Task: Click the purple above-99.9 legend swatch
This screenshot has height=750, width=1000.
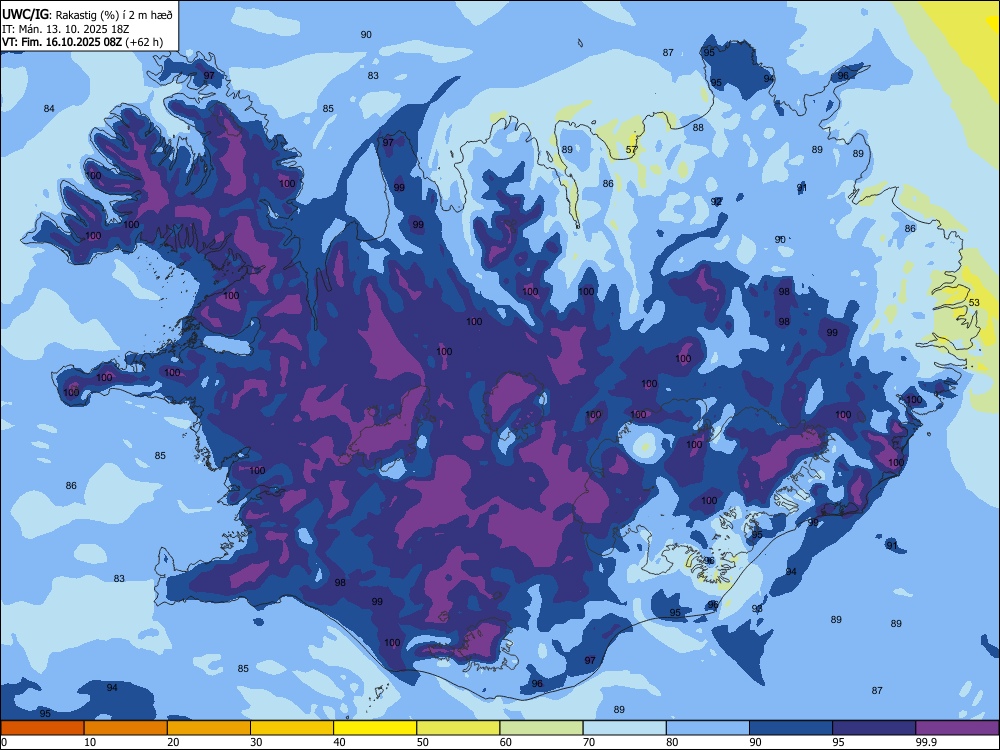Action: click(x=957, y=728)
